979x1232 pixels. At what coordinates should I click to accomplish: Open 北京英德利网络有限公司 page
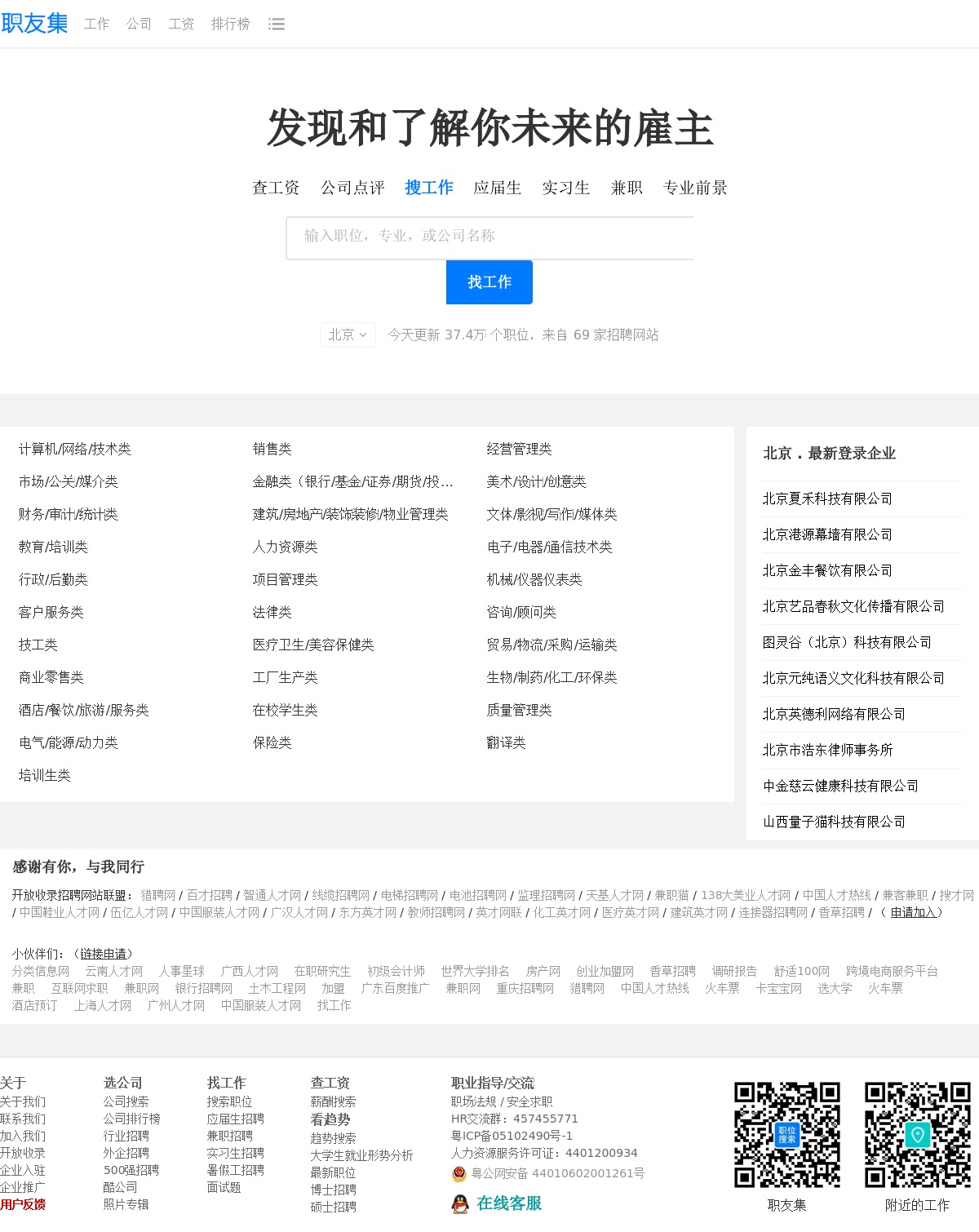(x=835, y=714)
